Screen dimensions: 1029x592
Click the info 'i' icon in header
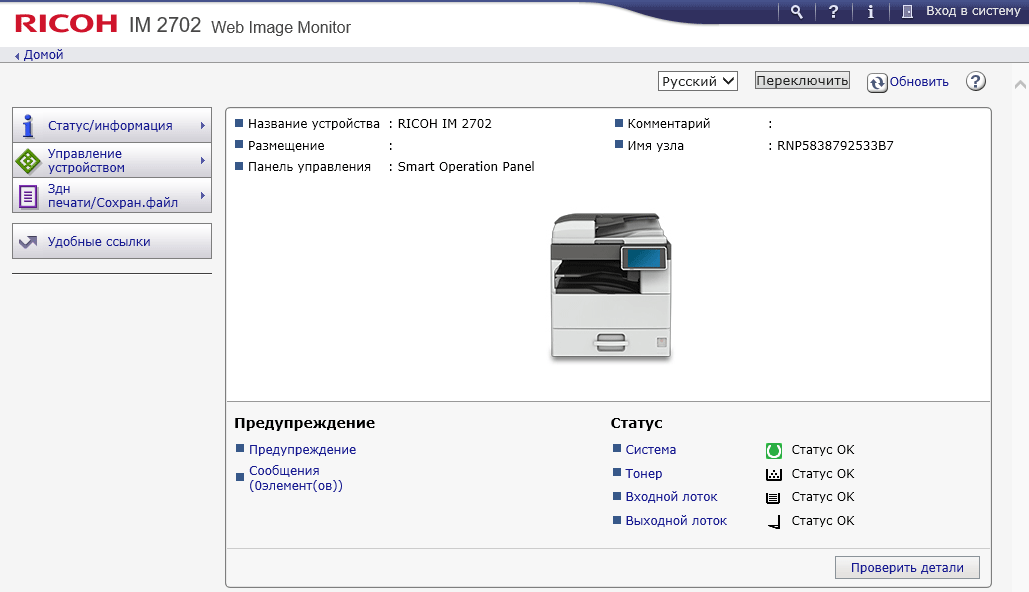(x=870, y=12)
